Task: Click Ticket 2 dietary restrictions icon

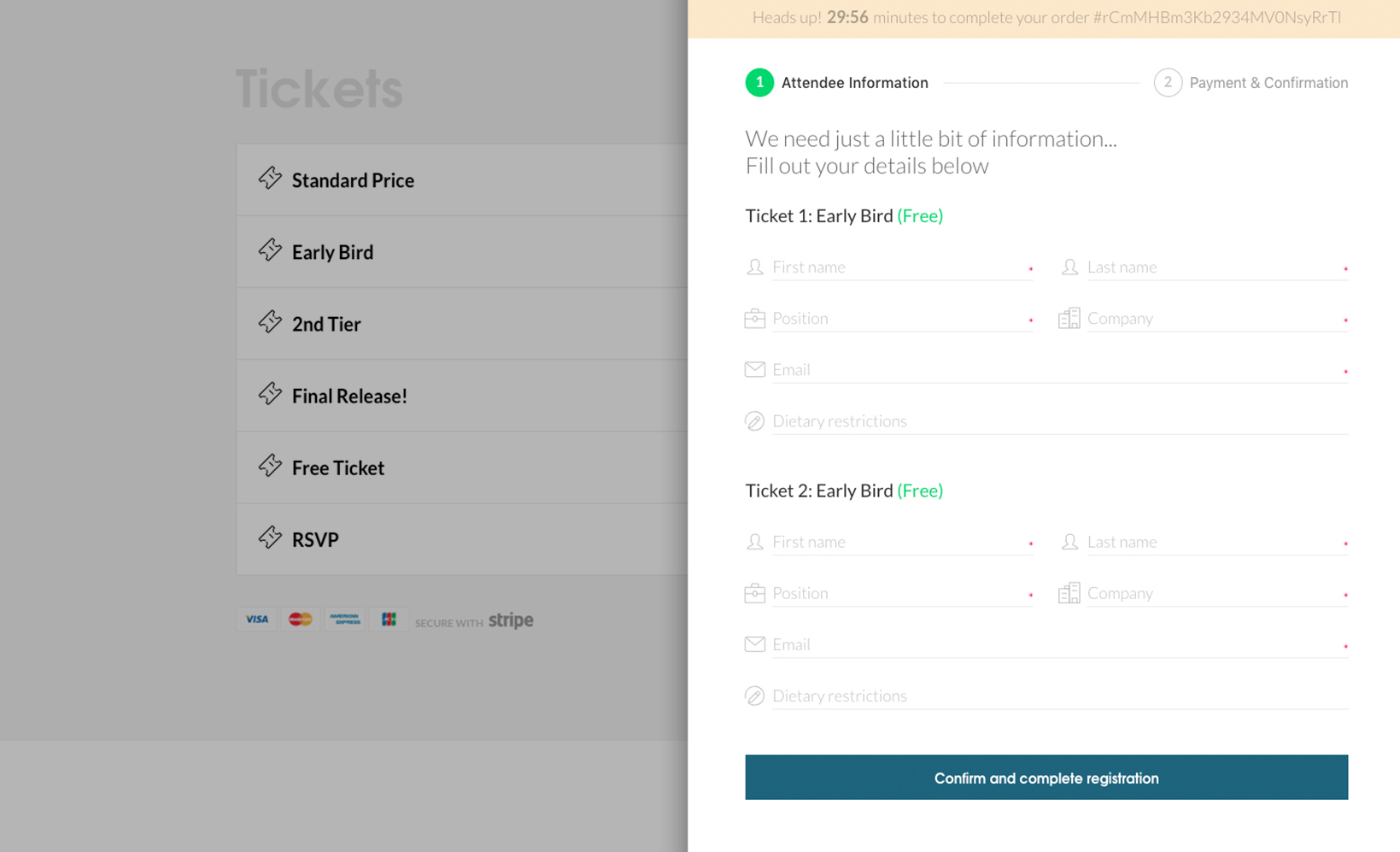Action: pos(754,696)
